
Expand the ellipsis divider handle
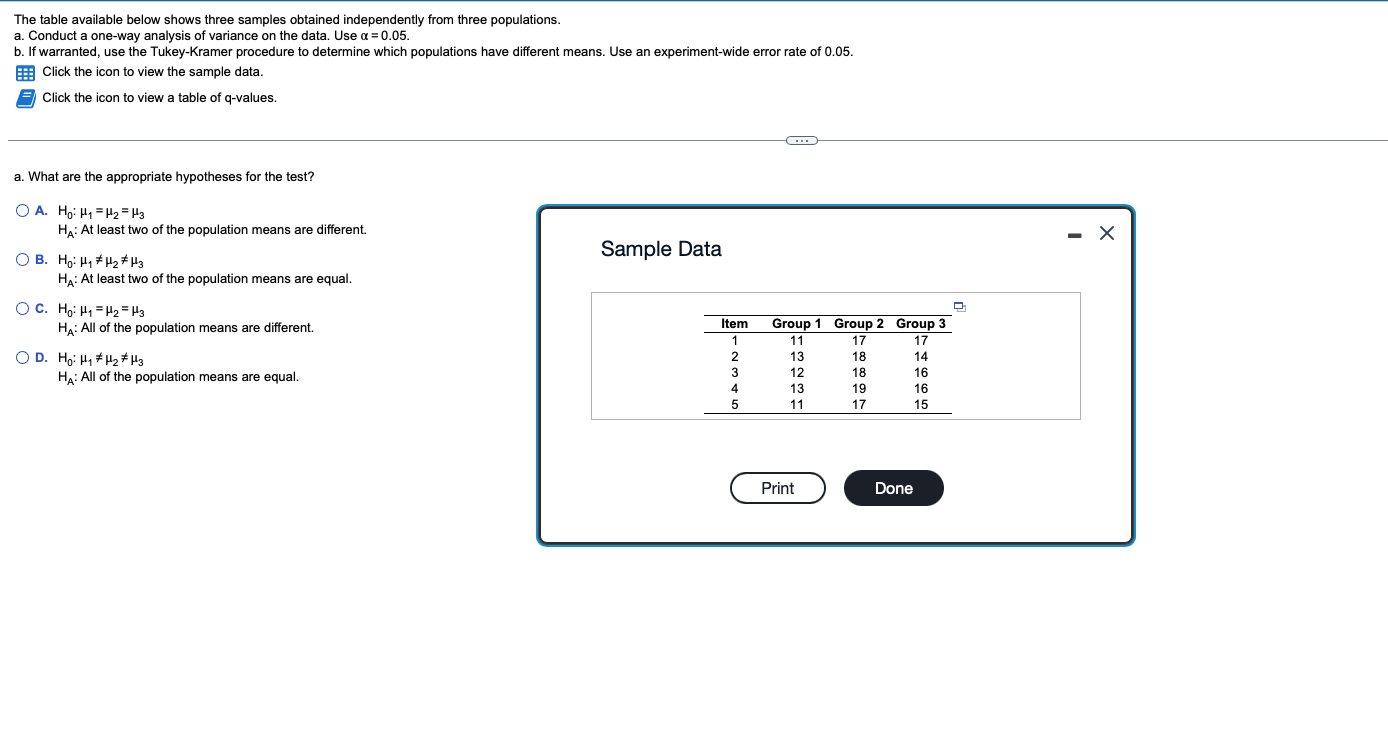click(801, 140)
